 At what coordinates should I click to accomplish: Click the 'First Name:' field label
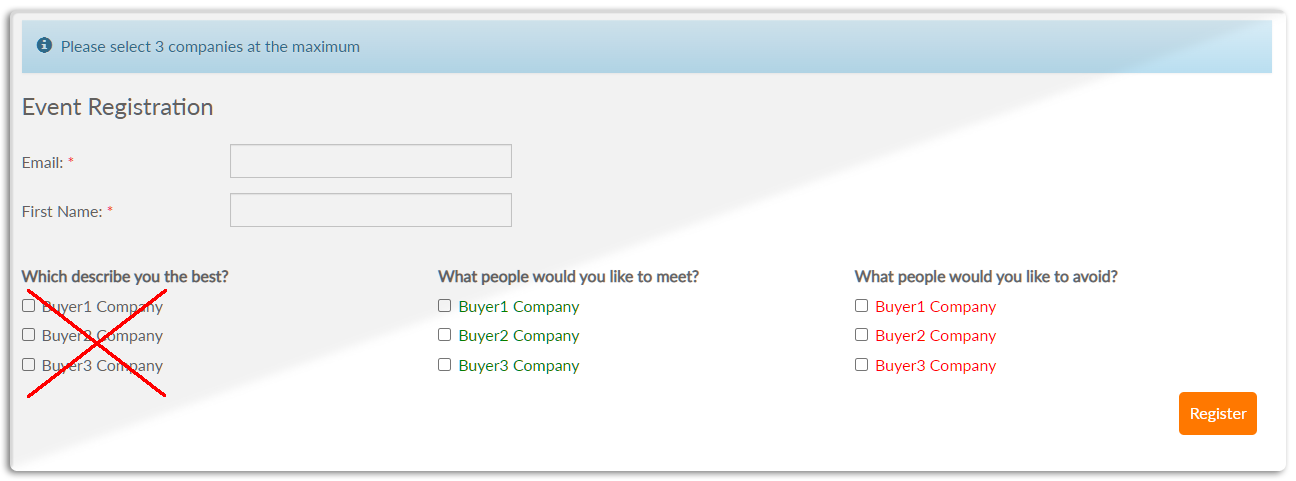pyautogui.click(x=62, y=211)
